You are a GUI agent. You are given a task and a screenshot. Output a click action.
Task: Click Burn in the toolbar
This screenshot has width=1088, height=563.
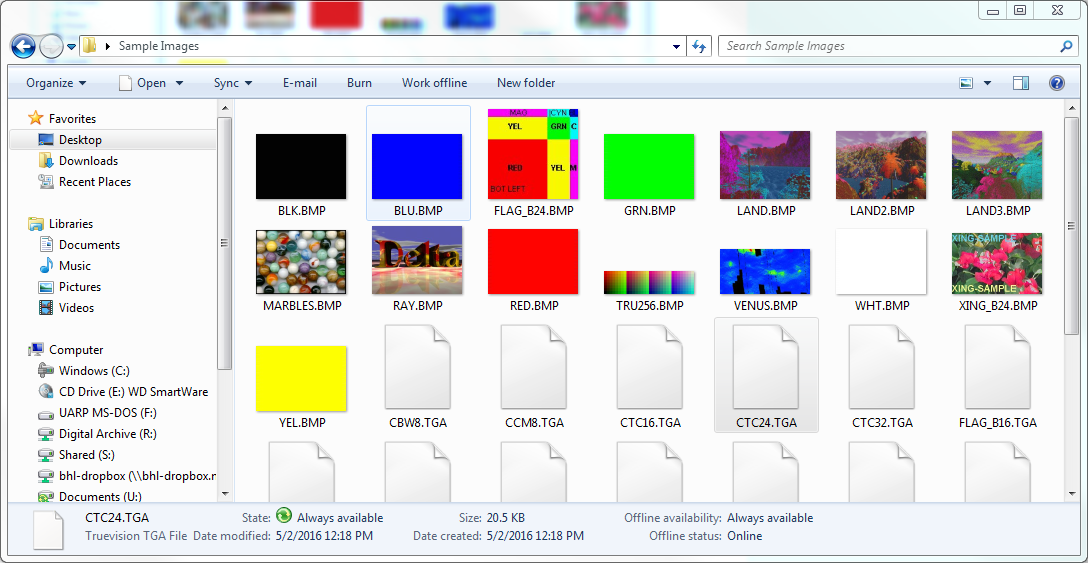click(359, 83)
